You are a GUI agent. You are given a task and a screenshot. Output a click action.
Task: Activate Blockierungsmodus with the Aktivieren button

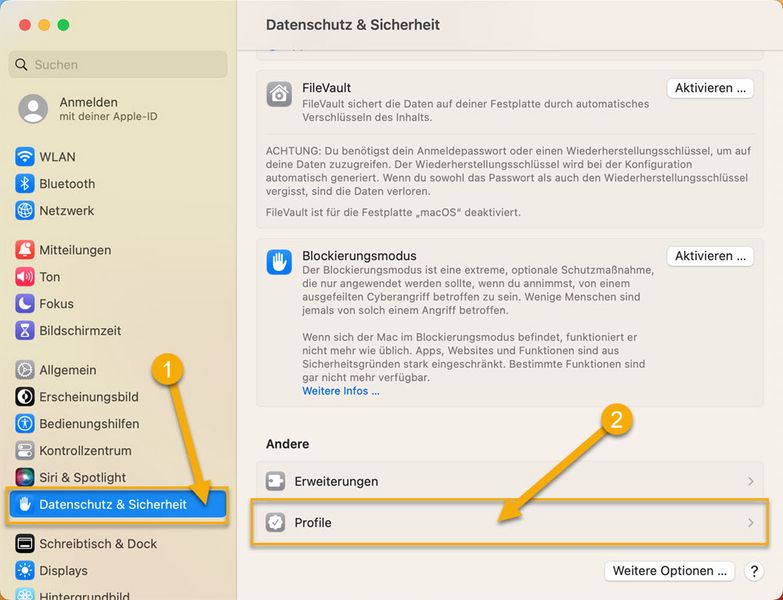click(710, 256)
